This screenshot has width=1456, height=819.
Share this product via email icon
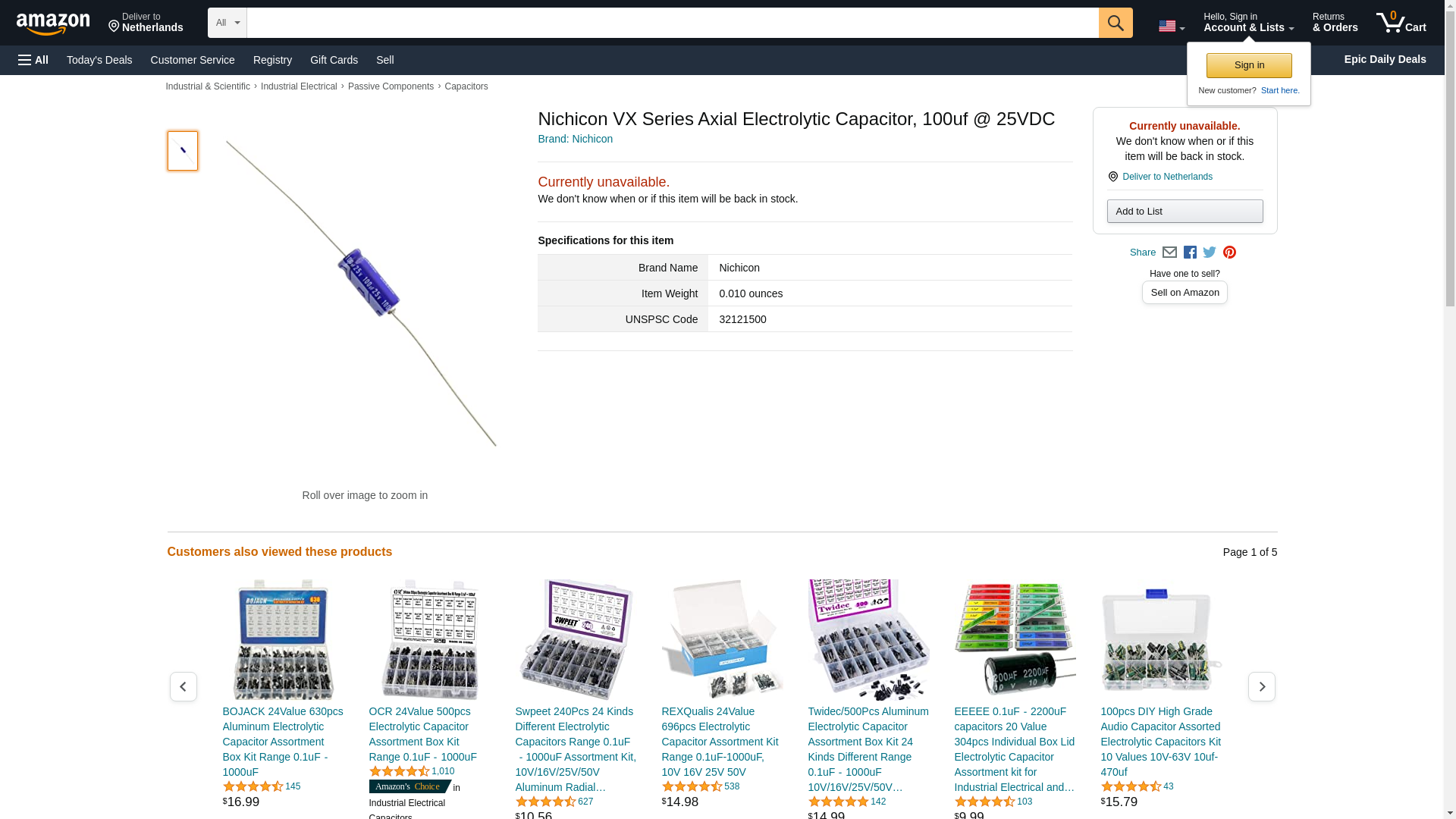tap(1169, 253)
